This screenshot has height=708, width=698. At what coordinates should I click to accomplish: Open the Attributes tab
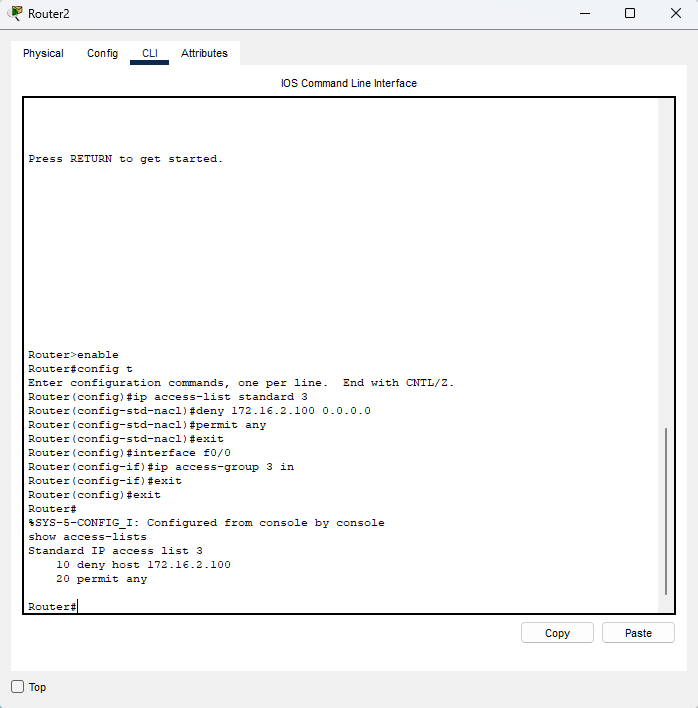pyautogui.click(x=204, y=53)
